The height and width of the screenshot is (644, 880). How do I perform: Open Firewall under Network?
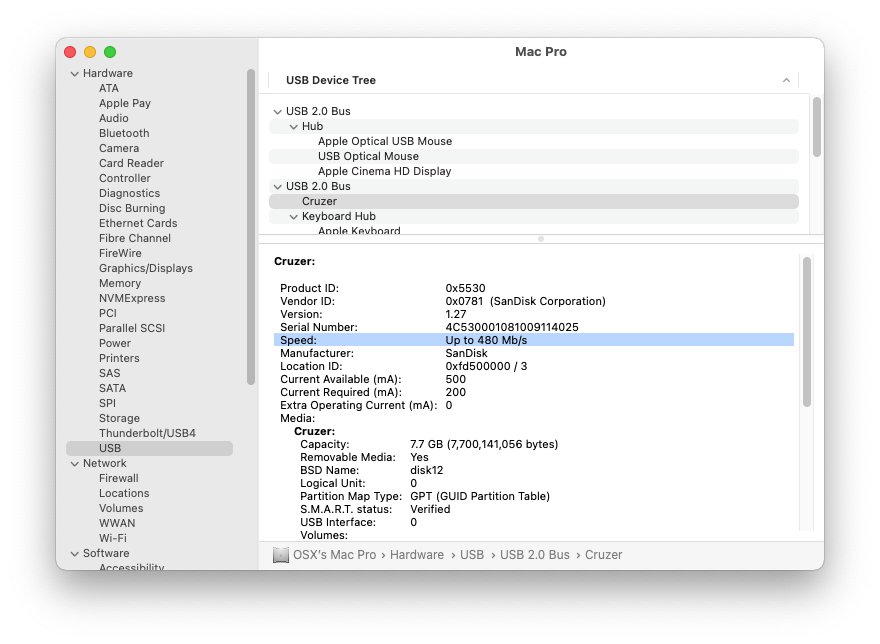118,478
